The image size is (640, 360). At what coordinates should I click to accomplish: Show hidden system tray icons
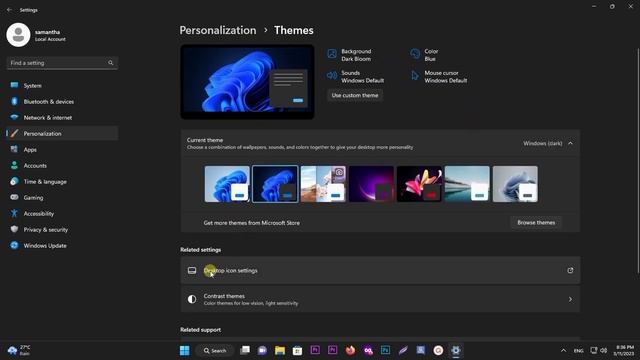[x=563, y=350]
